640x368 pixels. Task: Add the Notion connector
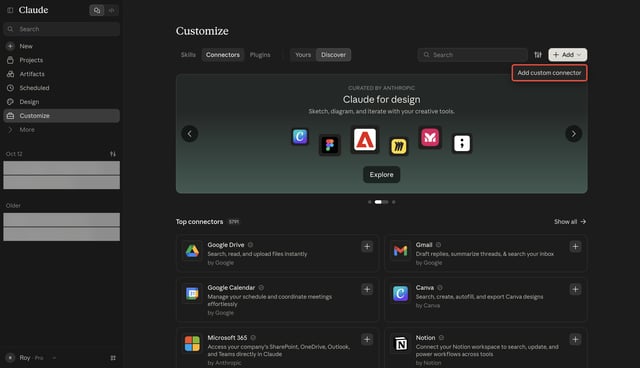pyautogui.click(x=575, y=339)
